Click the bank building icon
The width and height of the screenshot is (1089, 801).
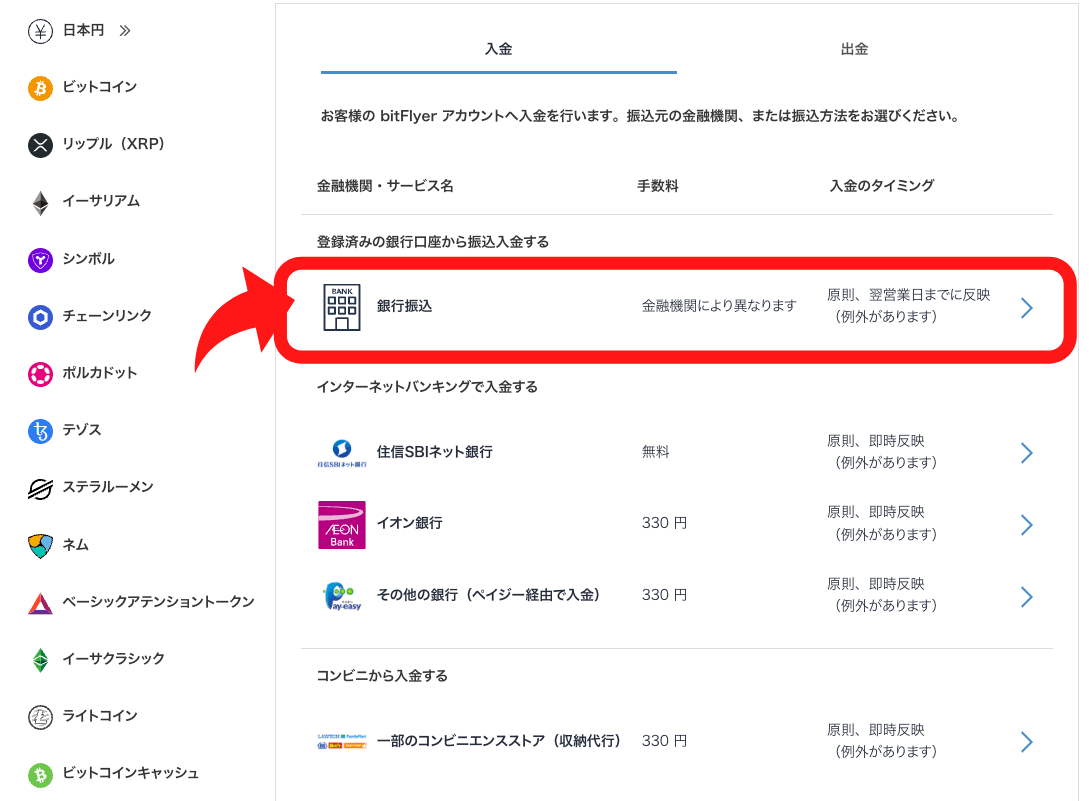342,307
